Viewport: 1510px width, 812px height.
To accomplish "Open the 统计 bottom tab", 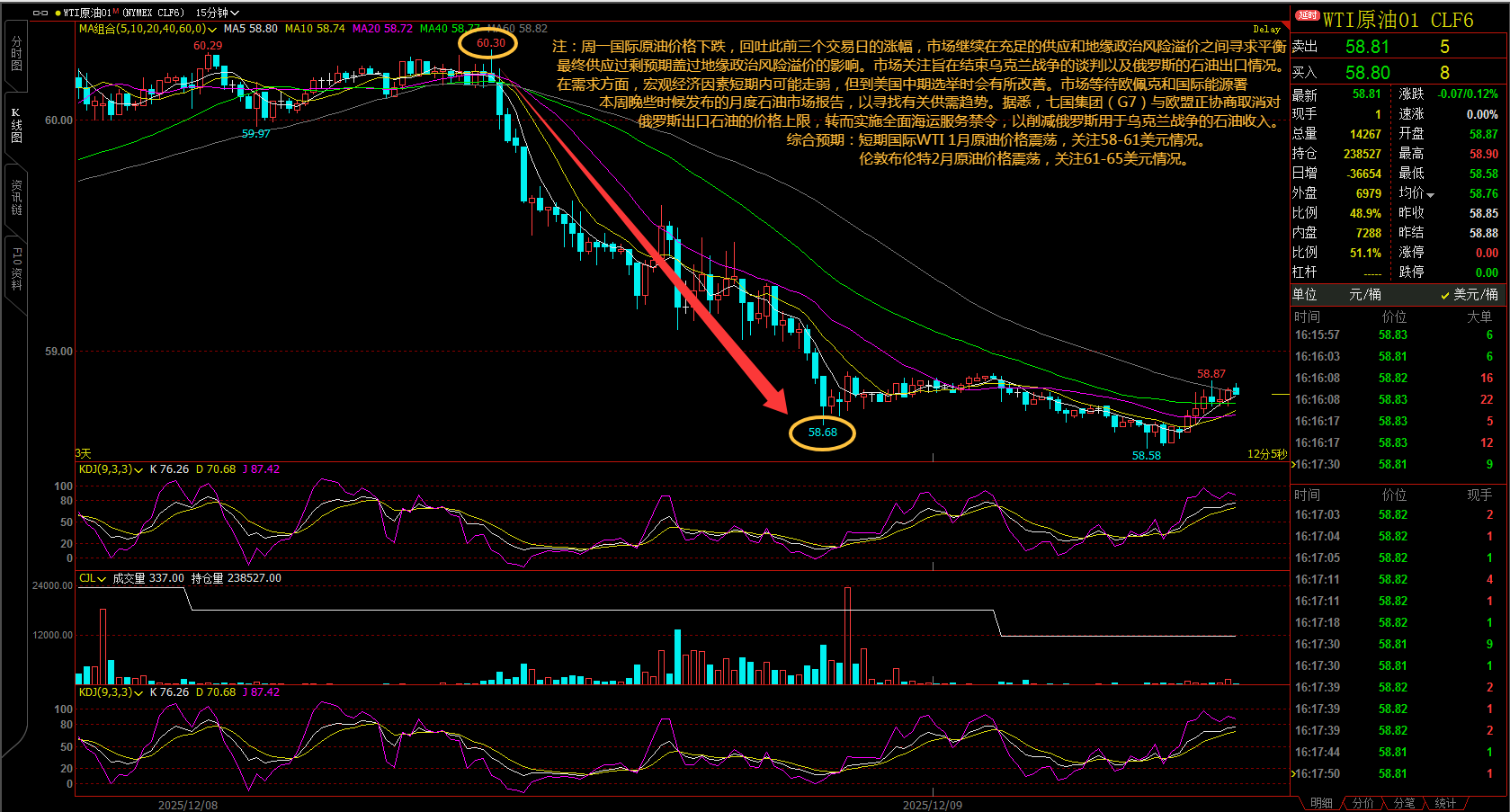I will 1445,803.
